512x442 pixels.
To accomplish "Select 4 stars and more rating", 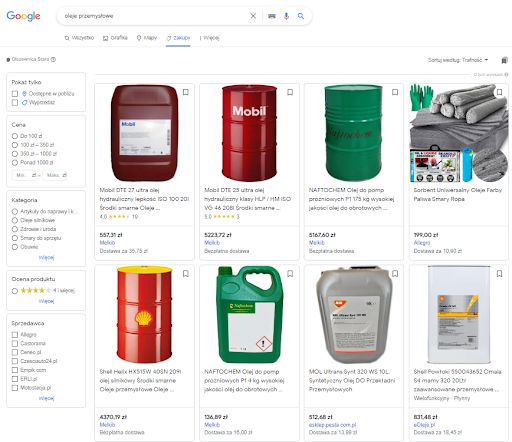I will (x=15, y=291).
